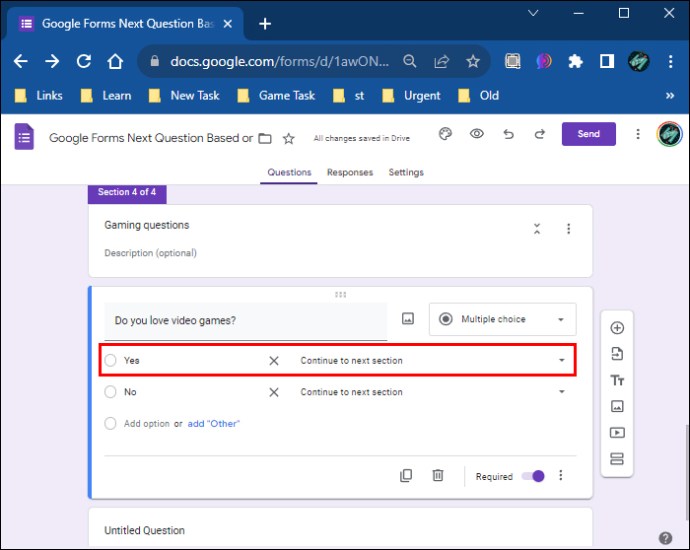
Task: Add image from the side toolbar
Action: 617,406
